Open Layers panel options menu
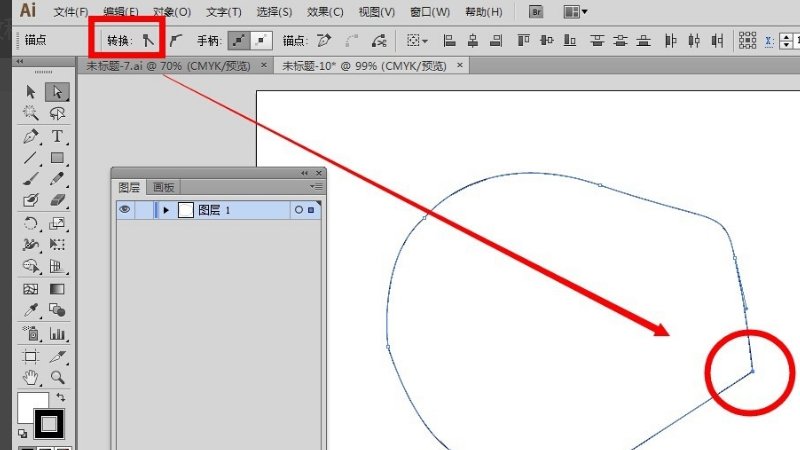Image resolution: width=800 pixels, height=450 pixels. (x=316, y=187)
